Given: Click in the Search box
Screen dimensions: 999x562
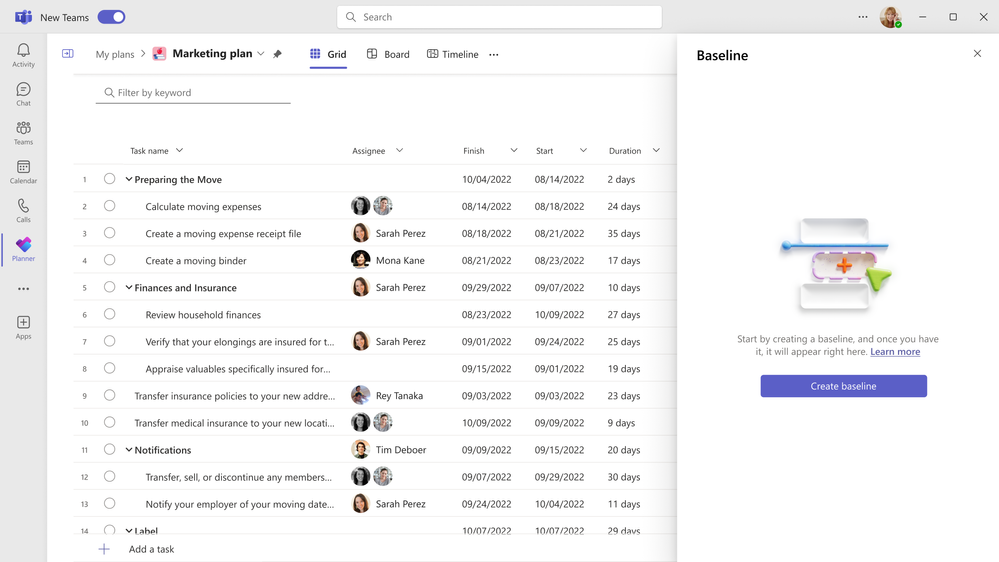Looking at the screenshot, I should pyautogui.click(x=500, y=17).
